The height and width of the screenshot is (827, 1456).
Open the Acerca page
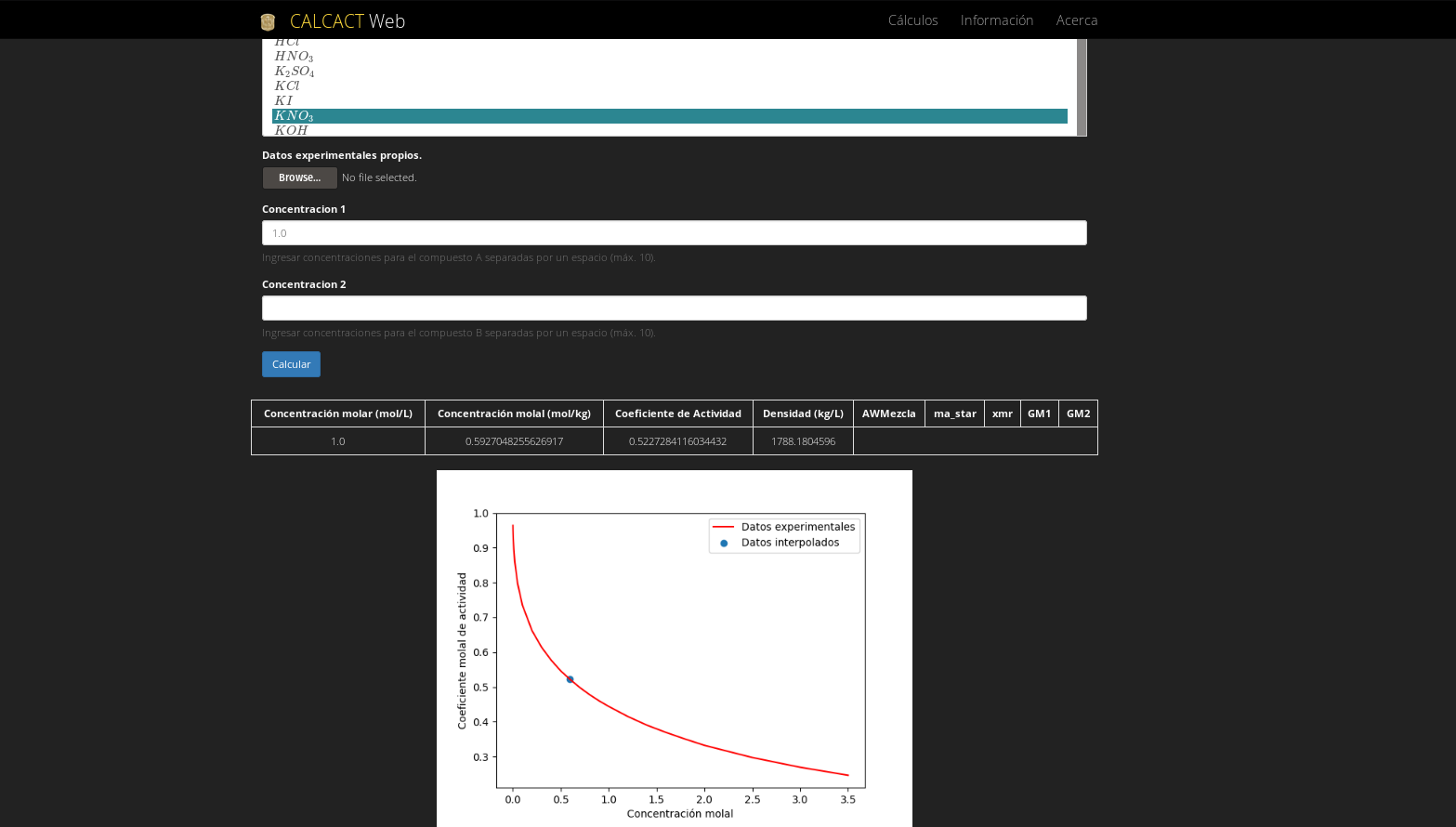[x=1076, y=20]
